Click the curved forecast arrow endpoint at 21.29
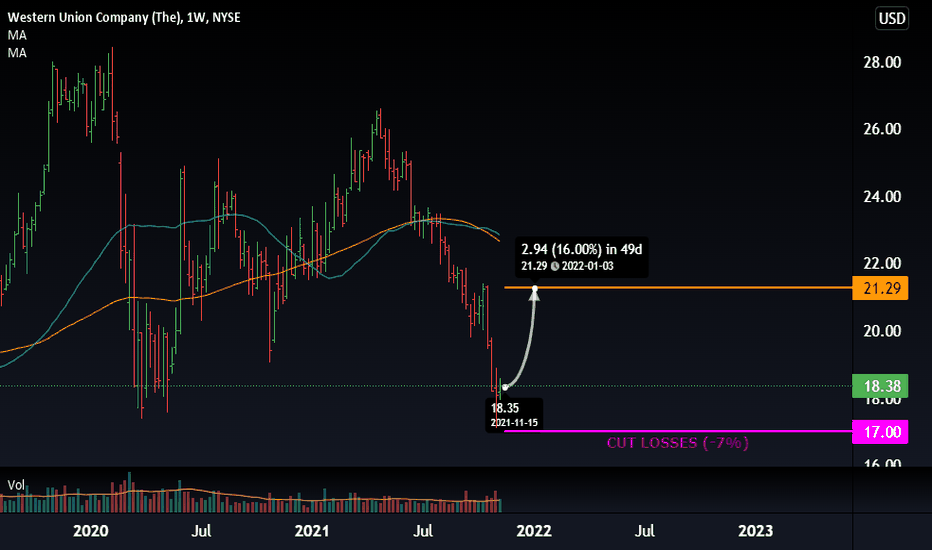 [x=535, y=288]
